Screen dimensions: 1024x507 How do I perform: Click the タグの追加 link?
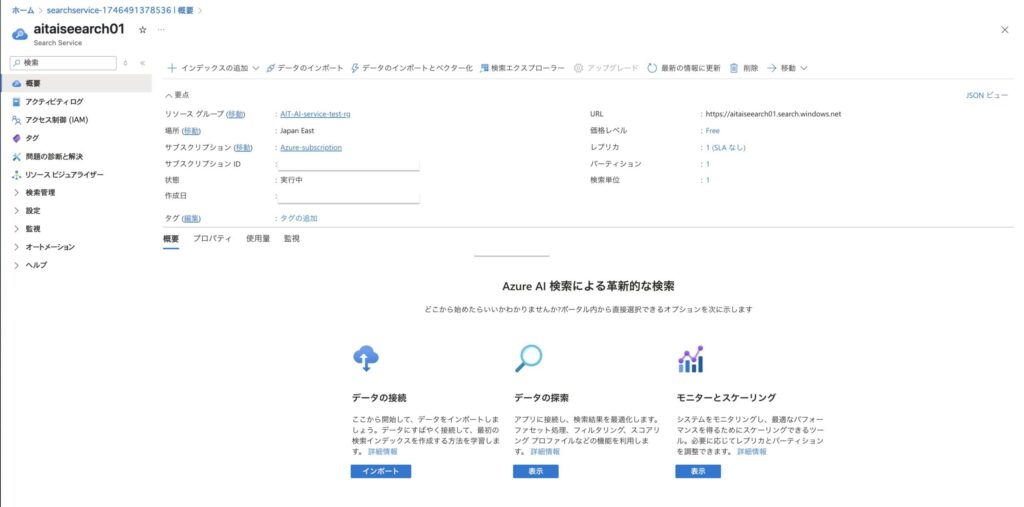(299, 218)
